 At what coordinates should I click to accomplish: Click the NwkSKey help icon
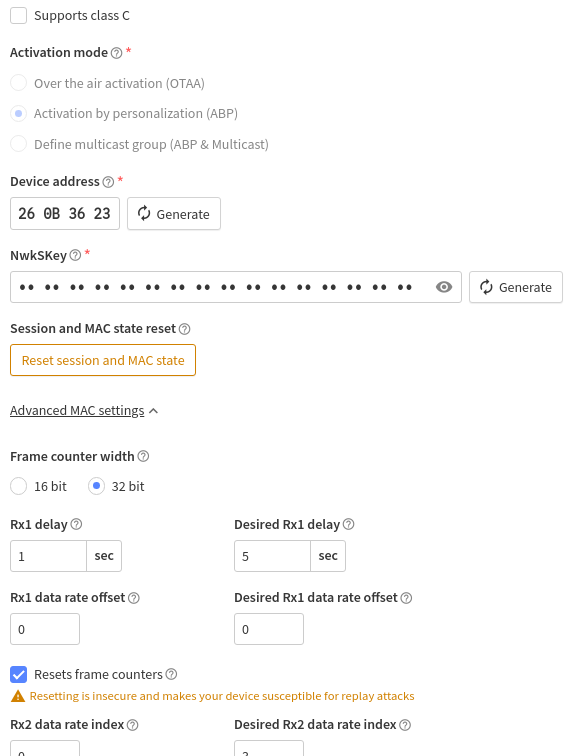tap(75, 256)
